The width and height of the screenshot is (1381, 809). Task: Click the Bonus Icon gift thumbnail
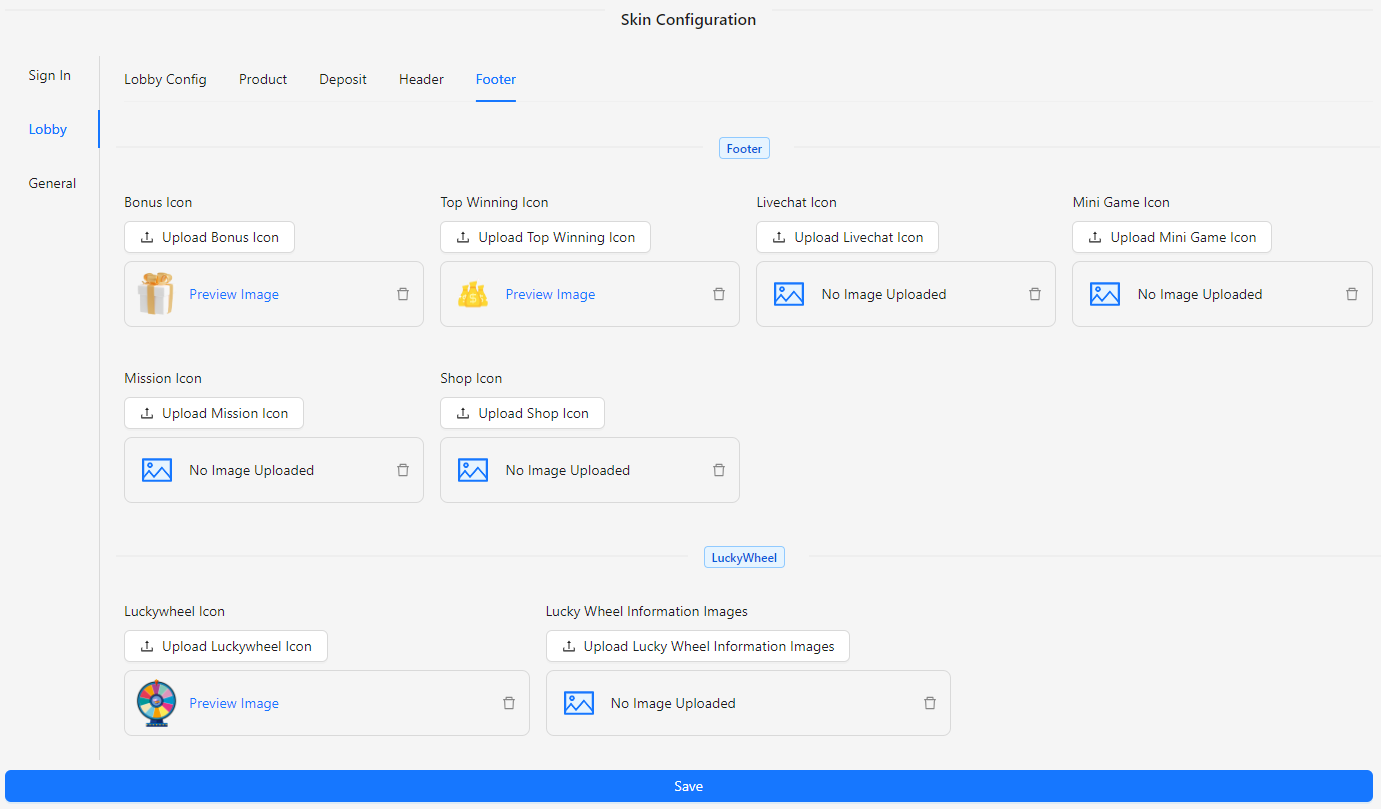pos(156,294)
